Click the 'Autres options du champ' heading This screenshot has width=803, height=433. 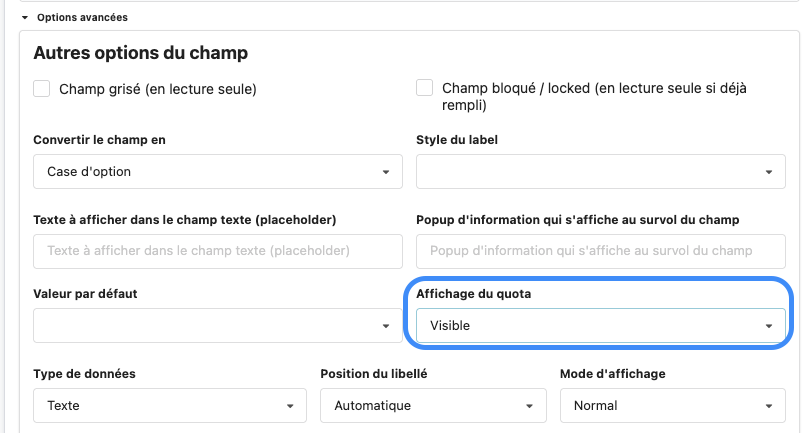click(140, 52)
